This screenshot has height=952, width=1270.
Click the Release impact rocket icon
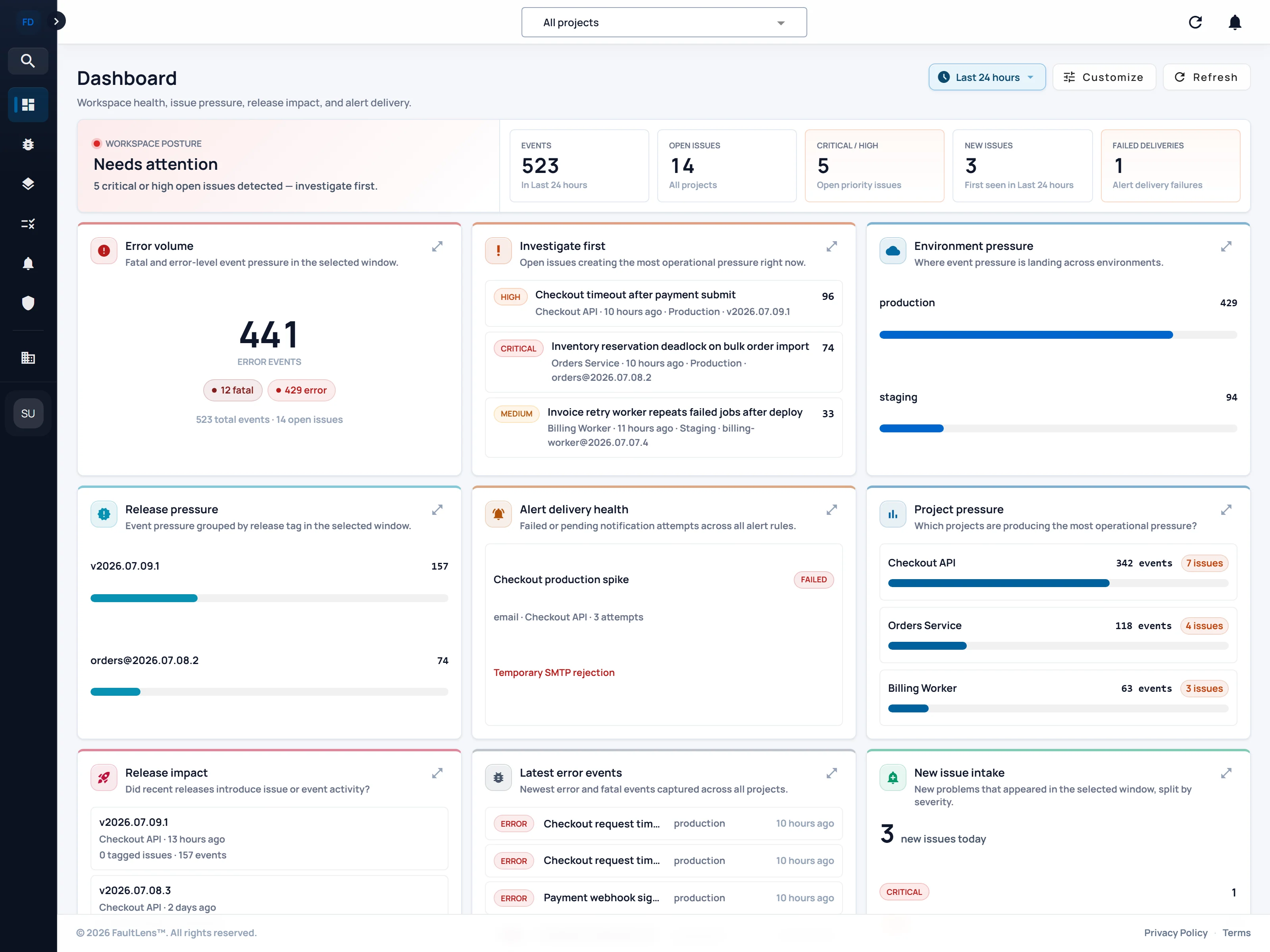tap(104, 777)
